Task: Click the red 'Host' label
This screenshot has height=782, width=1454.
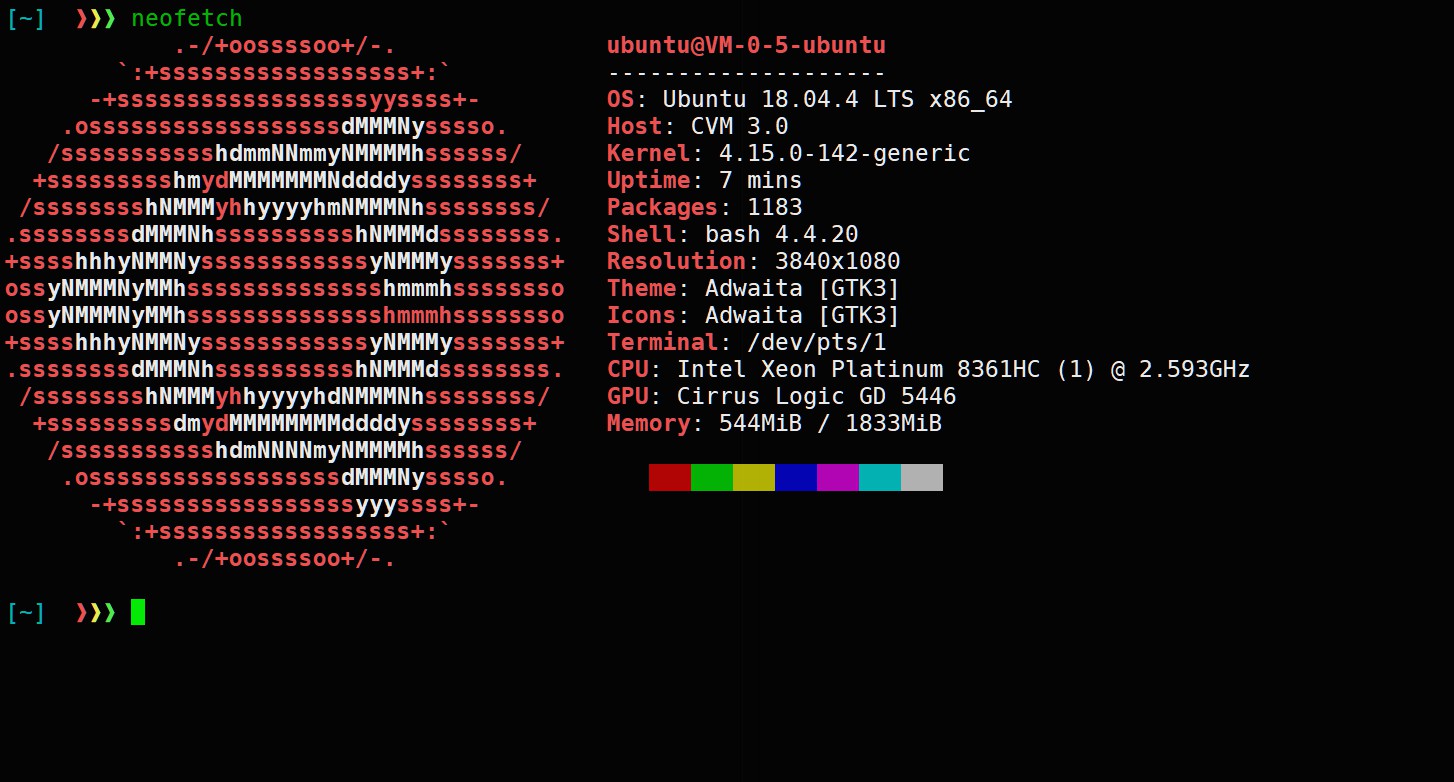Action: pyautogui.click(x=635, y=127)
